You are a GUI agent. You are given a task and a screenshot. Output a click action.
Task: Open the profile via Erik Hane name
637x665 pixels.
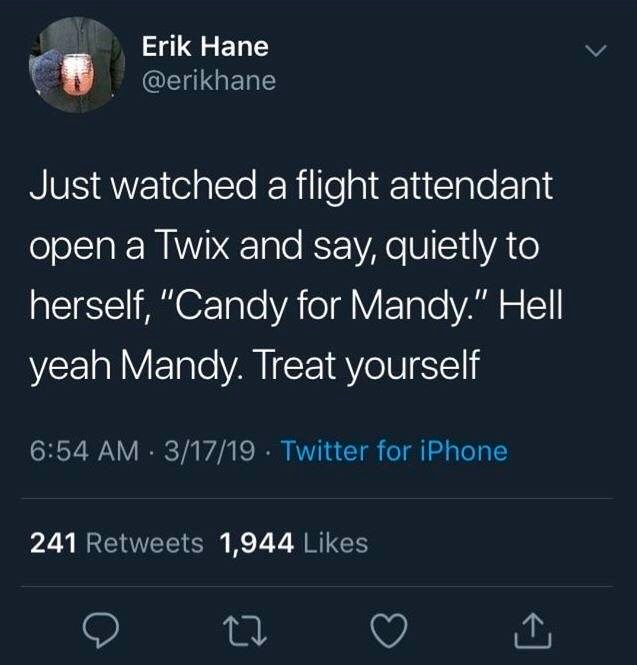pyautogui.click(x=205, y=46)
